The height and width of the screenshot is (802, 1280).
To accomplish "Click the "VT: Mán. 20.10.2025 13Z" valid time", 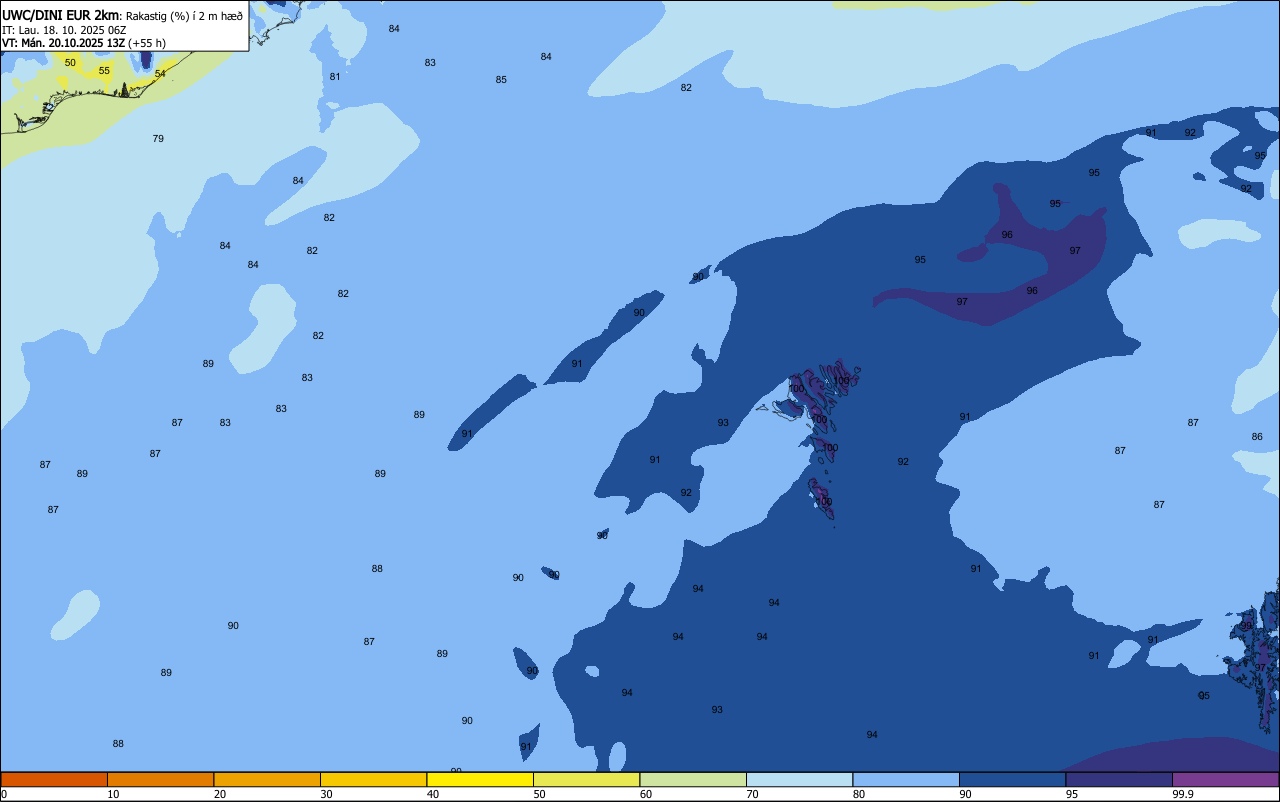I will (x=63, y=43).
